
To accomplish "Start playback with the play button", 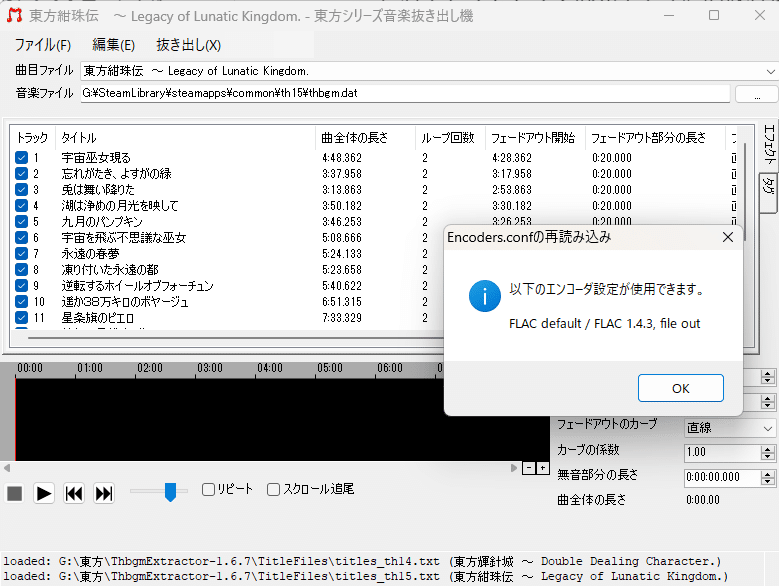I will pyautogui.click(x=44, y=494).
